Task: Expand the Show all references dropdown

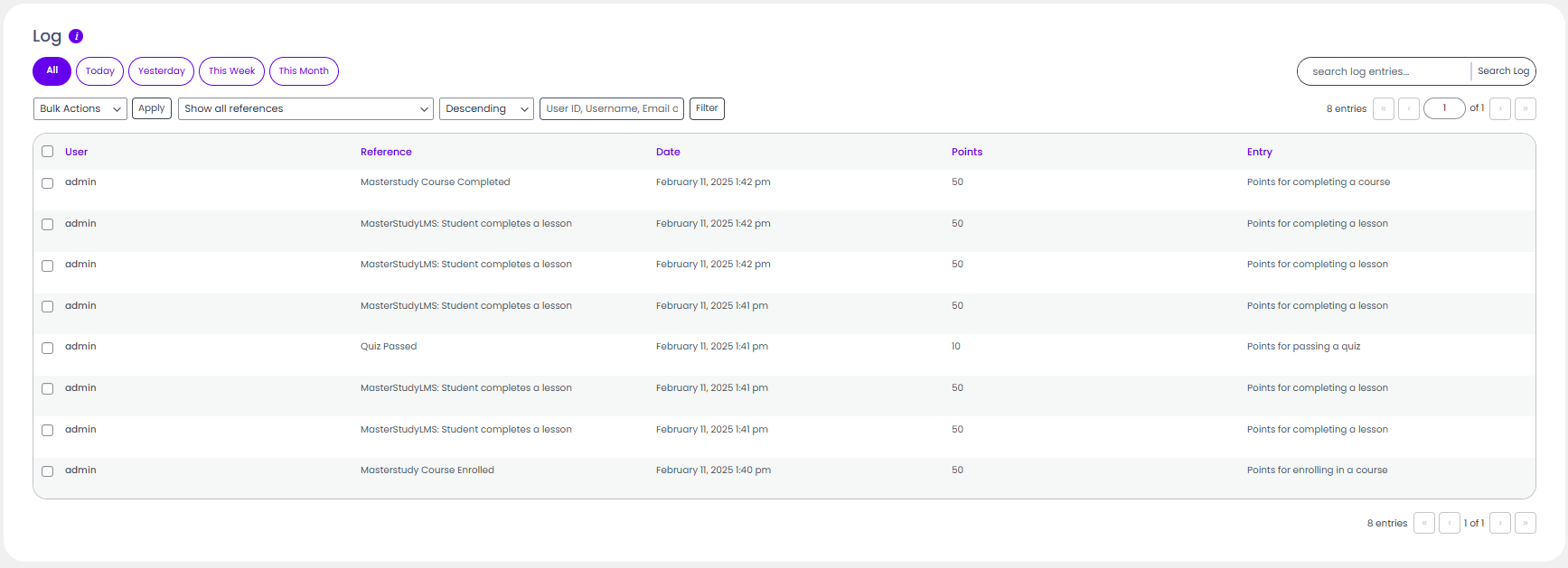Action: (x=305, y=109)
